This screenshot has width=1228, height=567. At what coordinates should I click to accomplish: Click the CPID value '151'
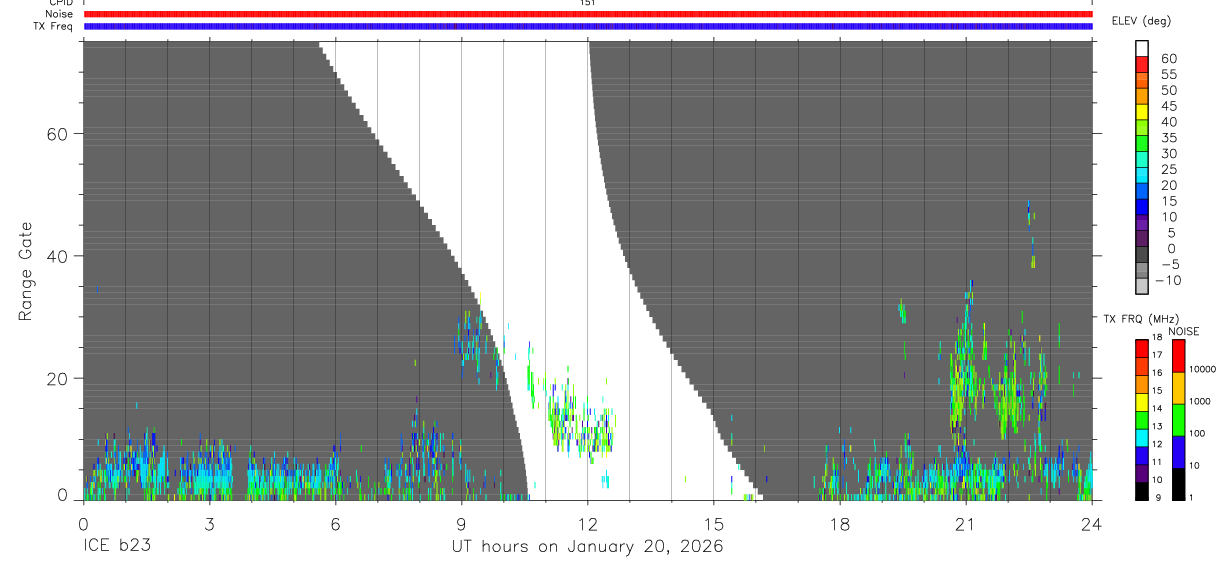click(x=588, y=3)
